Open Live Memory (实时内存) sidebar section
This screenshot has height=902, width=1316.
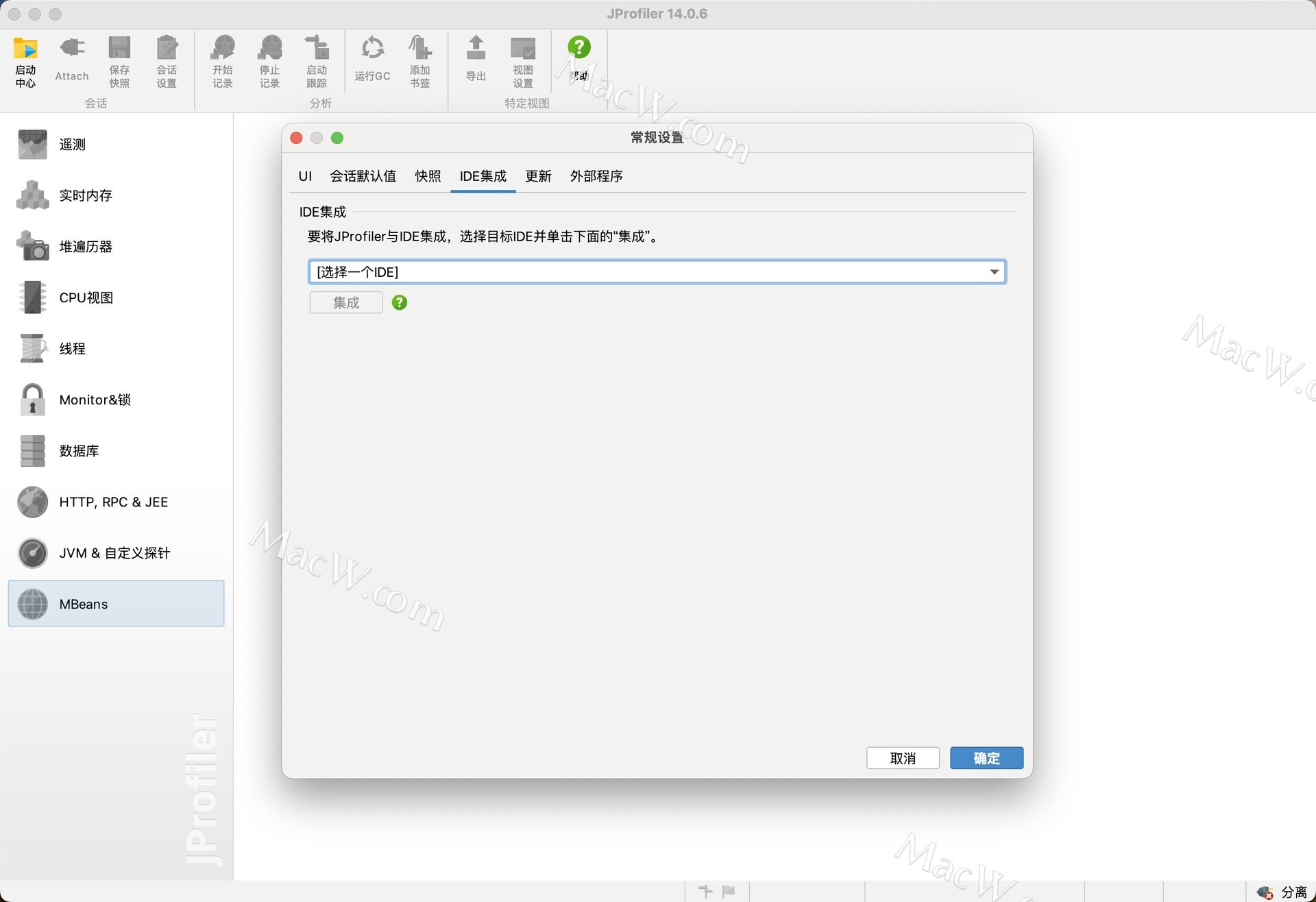tap(116, 195)
